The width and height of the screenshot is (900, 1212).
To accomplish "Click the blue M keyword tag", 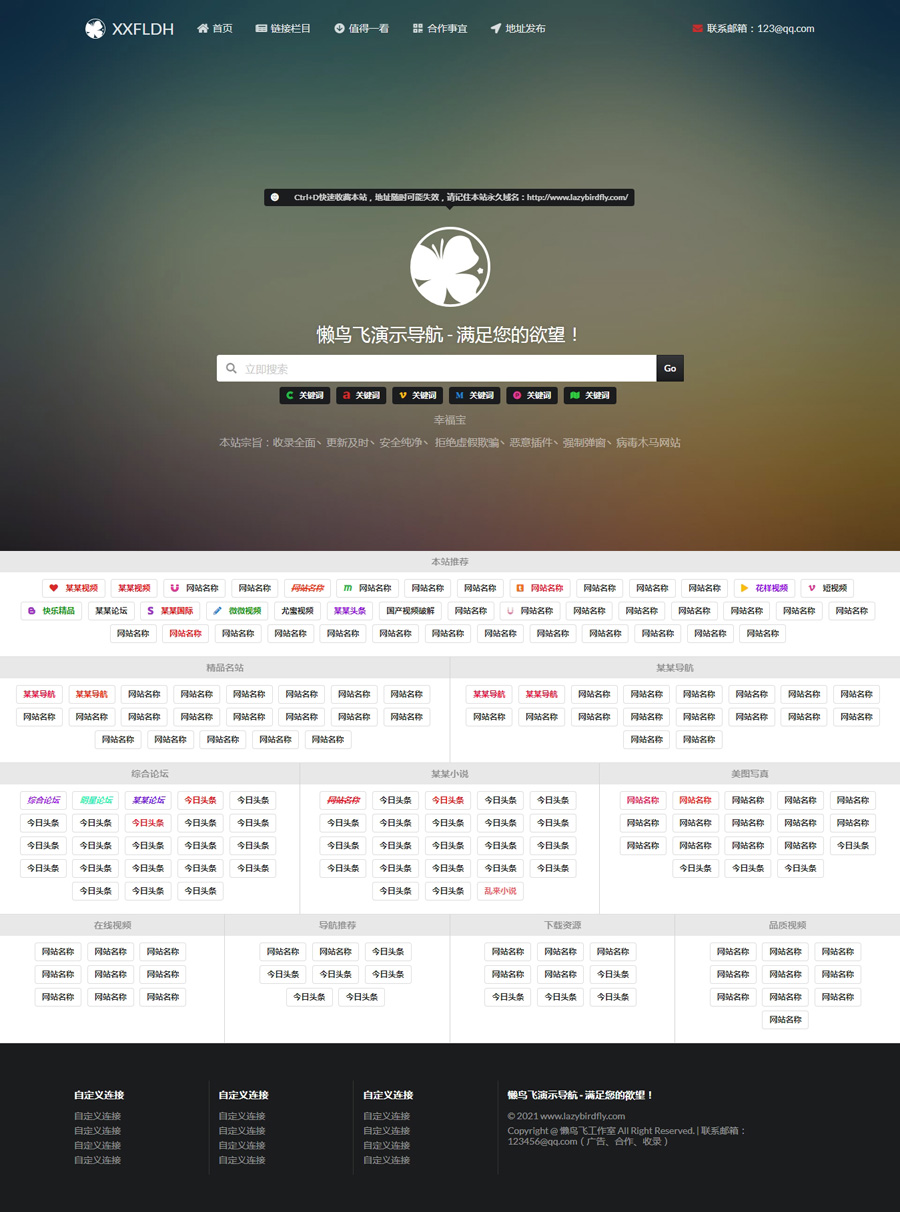I will coord(474,396).
